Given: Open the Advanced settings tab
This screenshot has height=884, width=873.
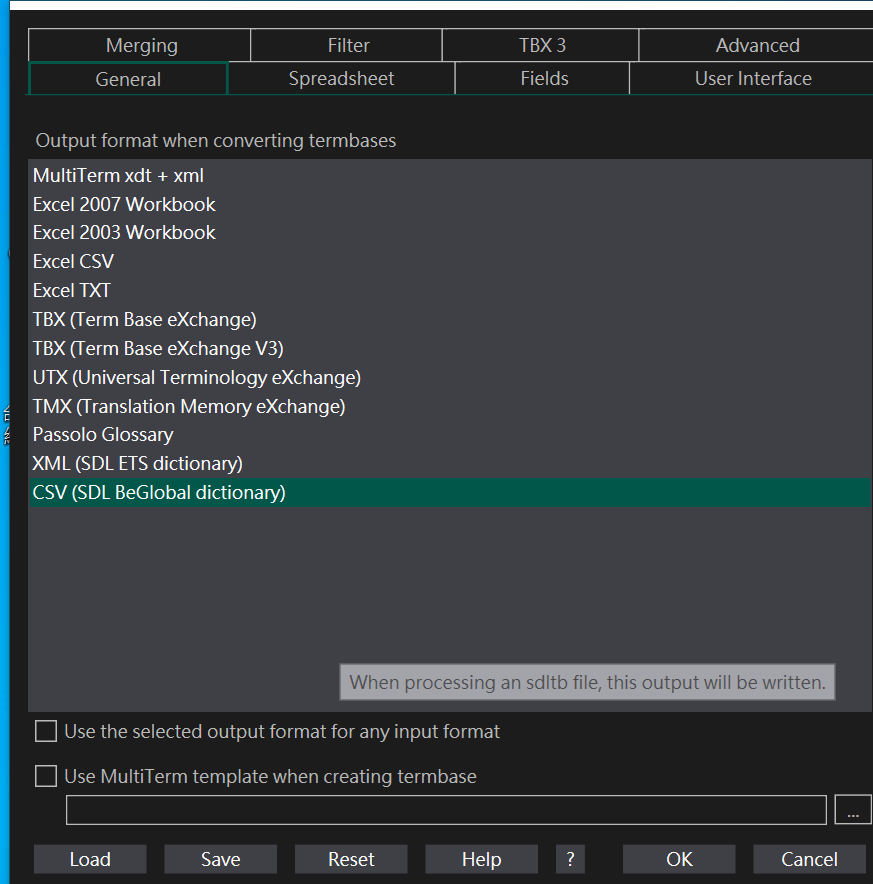Looking at the screenshot, I should point(757,45).
